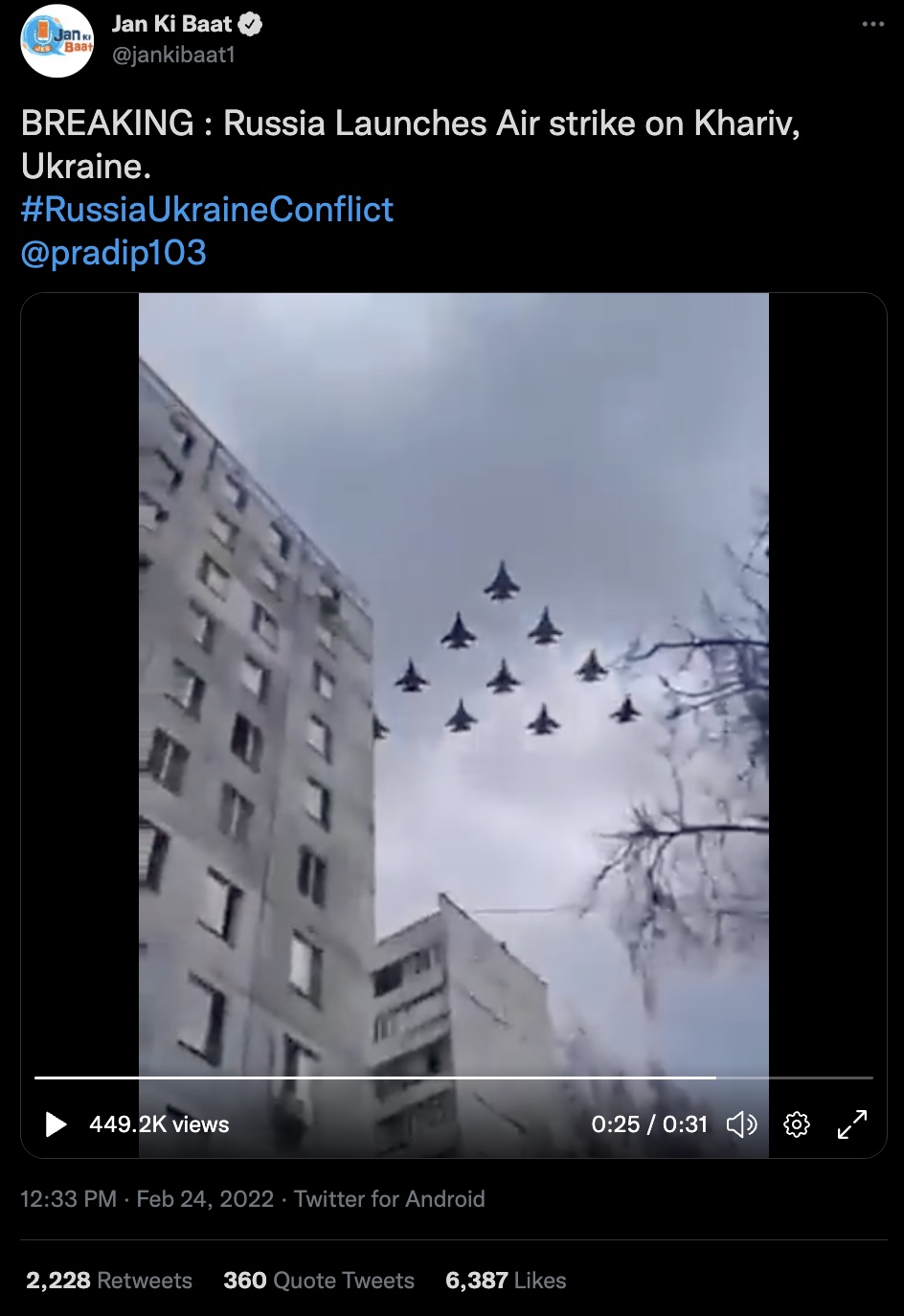The width and height of the screenshot is (904, 1316).
Task: Click the 0:25 / 0:31 time display
Action: tap(649, 1124)
